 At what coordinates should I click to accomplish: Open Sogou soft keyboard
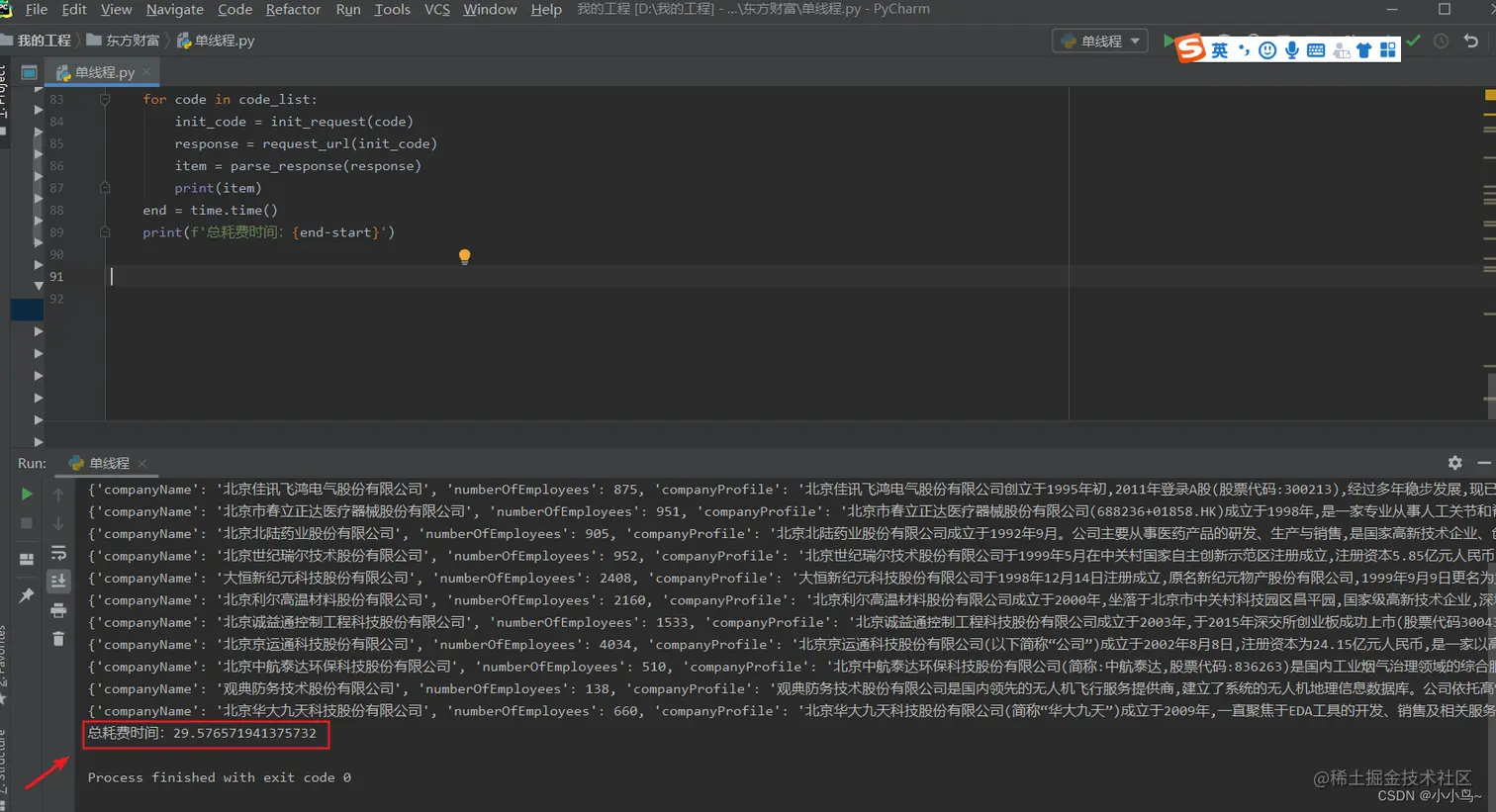[1316, 50]
